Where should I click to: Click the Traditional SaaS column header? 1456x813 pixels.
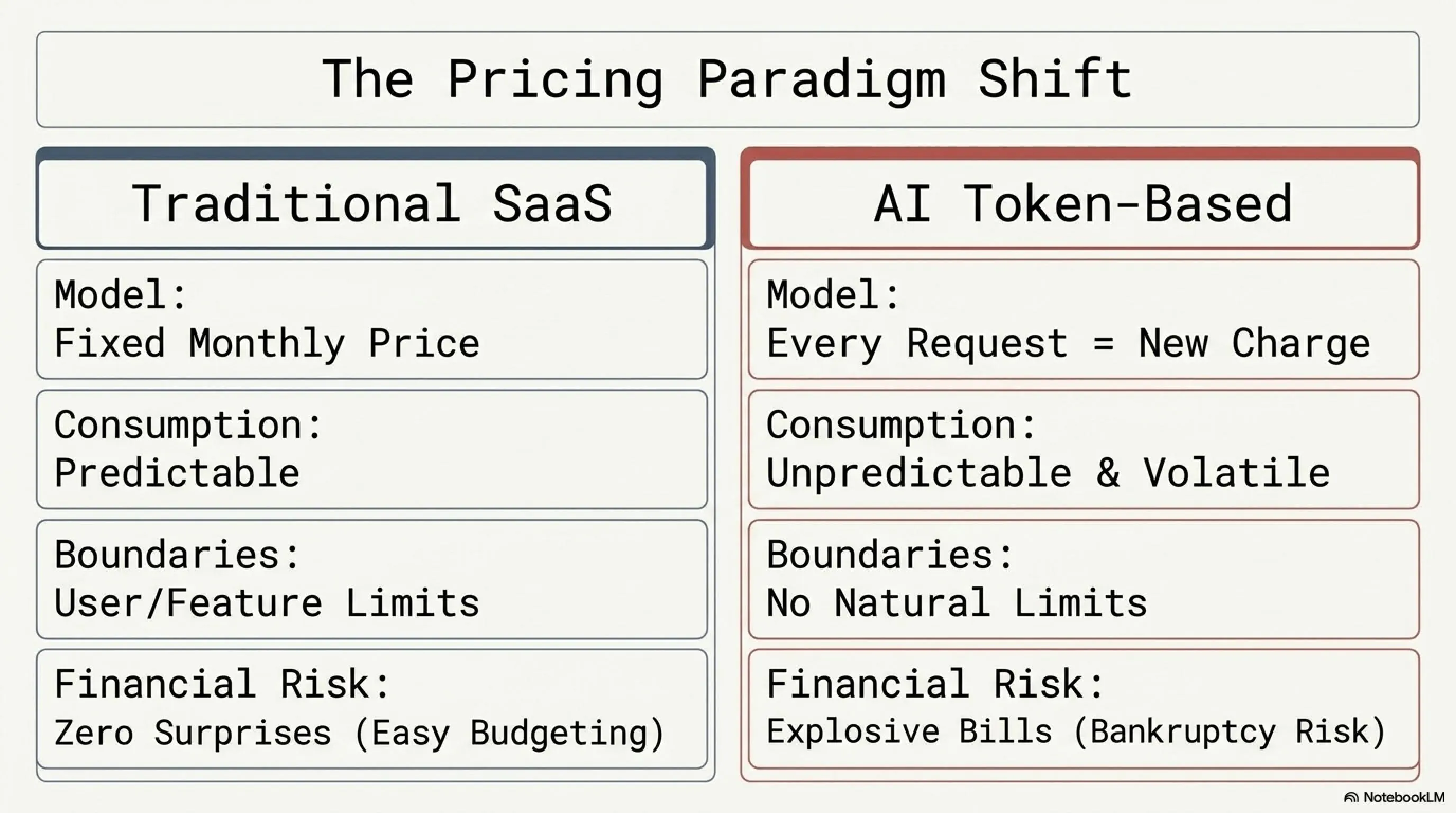coord(372,204)
